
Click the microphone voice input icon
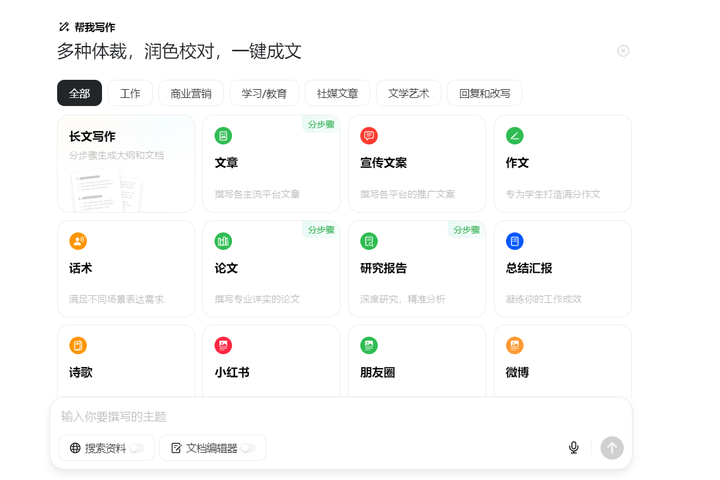coord(574,448)
